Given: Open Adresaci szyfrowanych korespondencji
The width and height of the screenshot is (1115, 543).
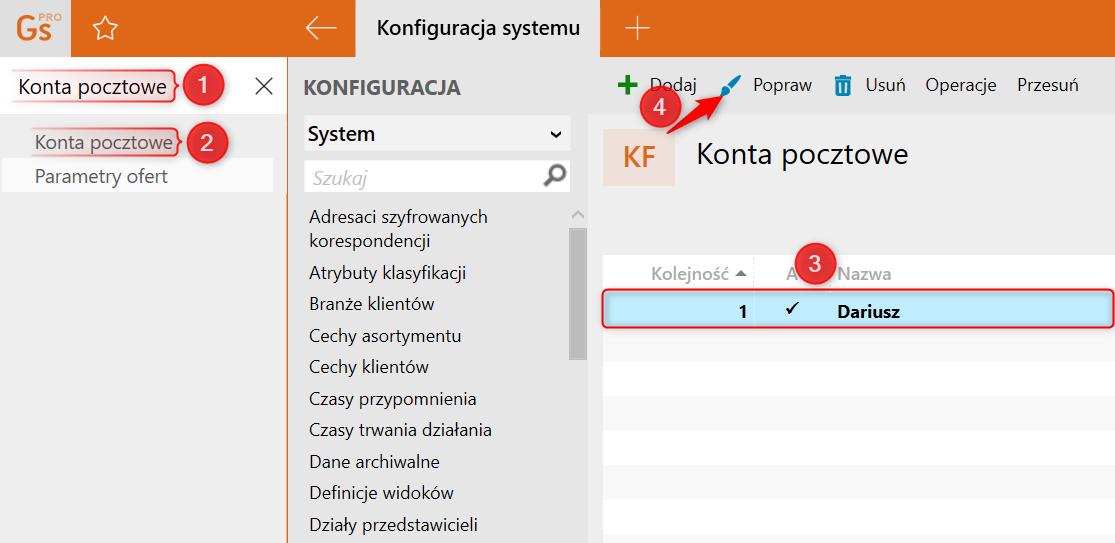Looking at the screenshot, I should [x=398, y=229].
